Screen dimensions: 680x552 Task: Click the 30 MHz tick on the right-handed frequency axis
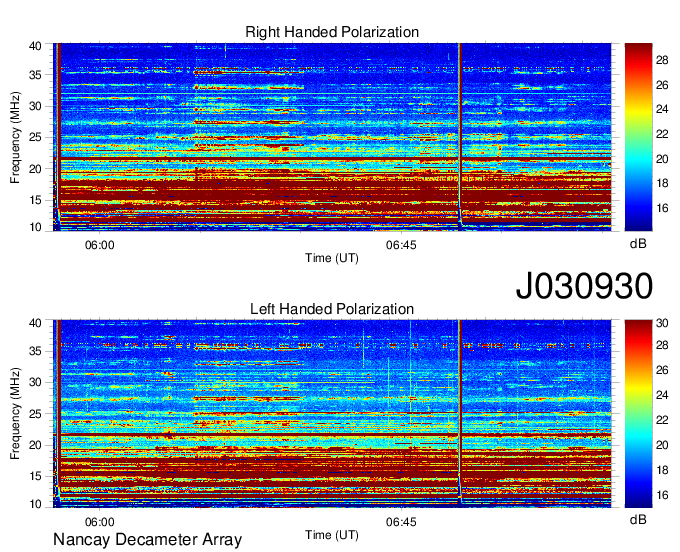click(36, 106)
